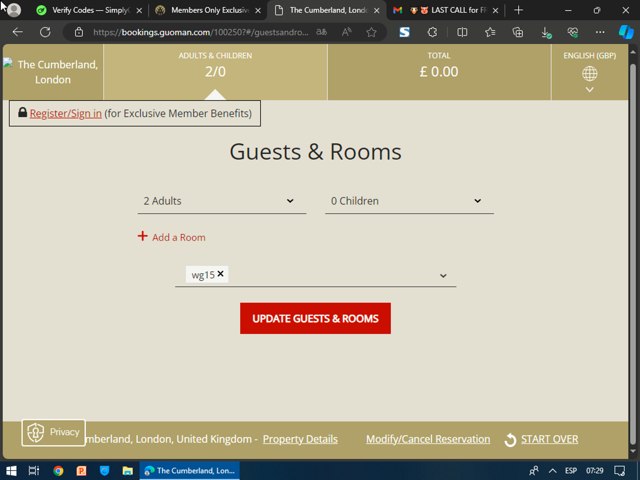
Task: Click the site info lock icon in address bar
Action: point(79,32)
